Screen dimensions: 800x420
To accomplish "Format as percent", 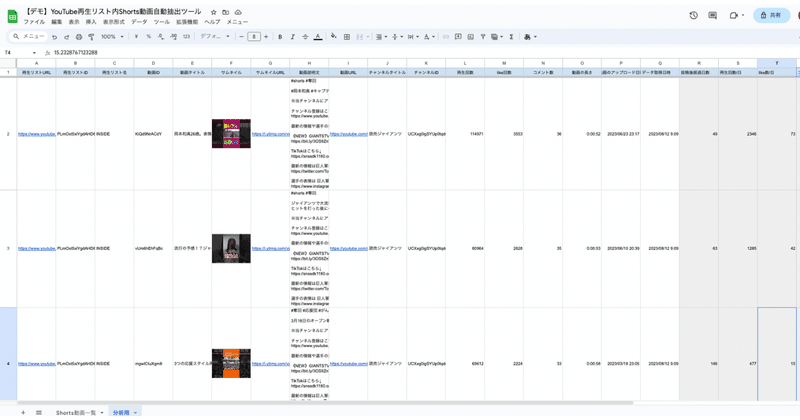I will [148, 37].
